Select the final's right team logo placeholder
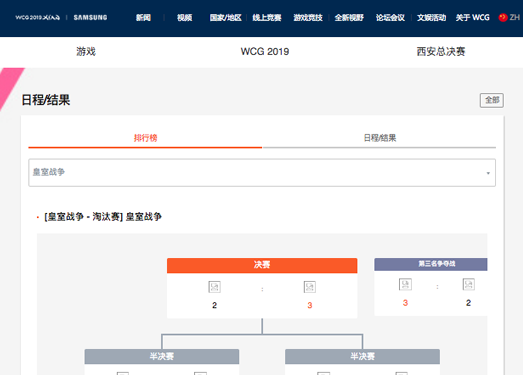 [310, 287]
